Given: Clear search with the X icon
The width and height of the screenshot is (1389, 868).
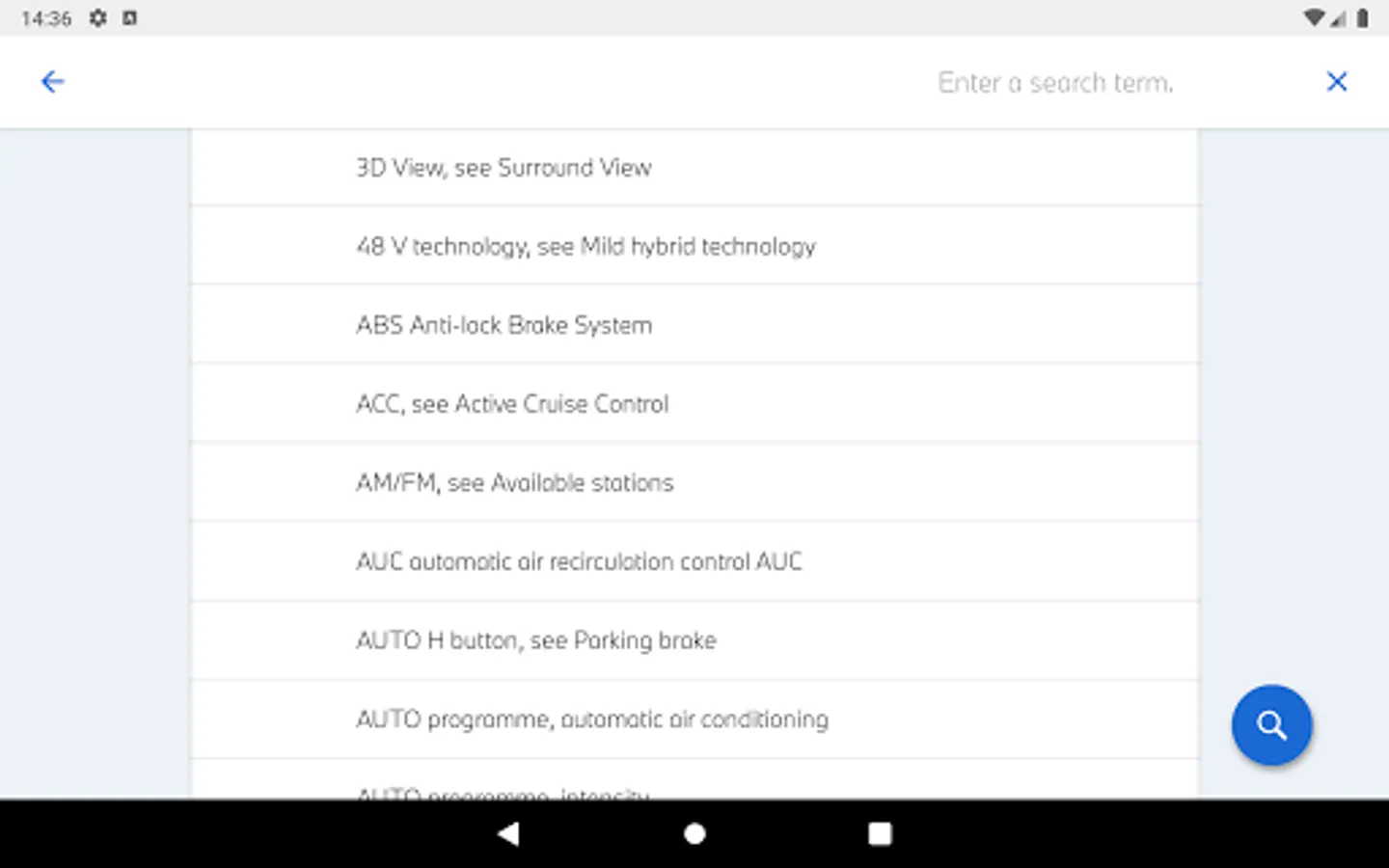Looking at the screenshot, I should (1336, 82).
